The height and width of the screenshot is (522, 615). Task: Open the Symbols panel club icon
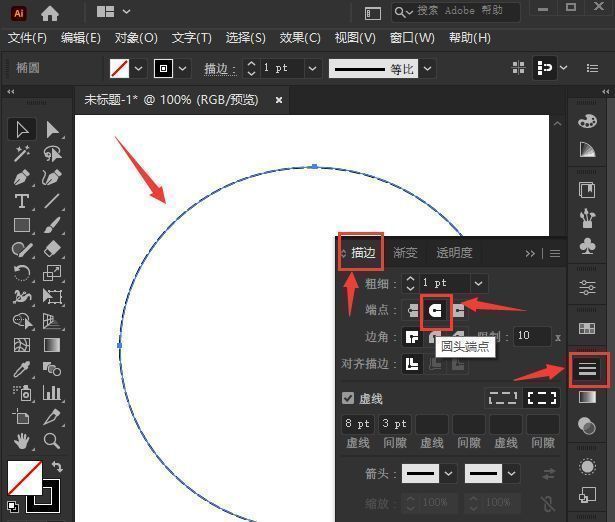[587, 246]
